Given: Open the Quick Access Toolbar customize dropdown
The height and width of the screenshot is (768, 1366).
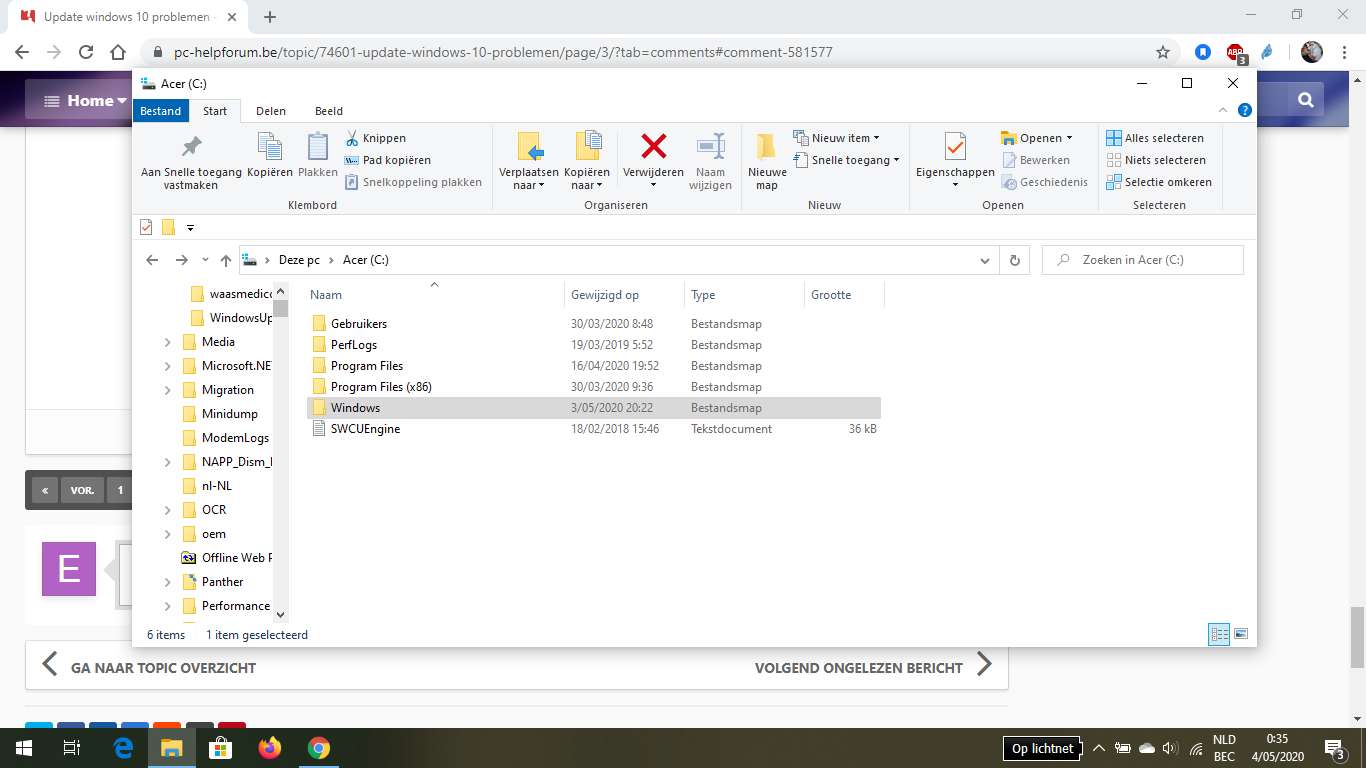Looking at the screenshot, I should click(x=190, y=228).
